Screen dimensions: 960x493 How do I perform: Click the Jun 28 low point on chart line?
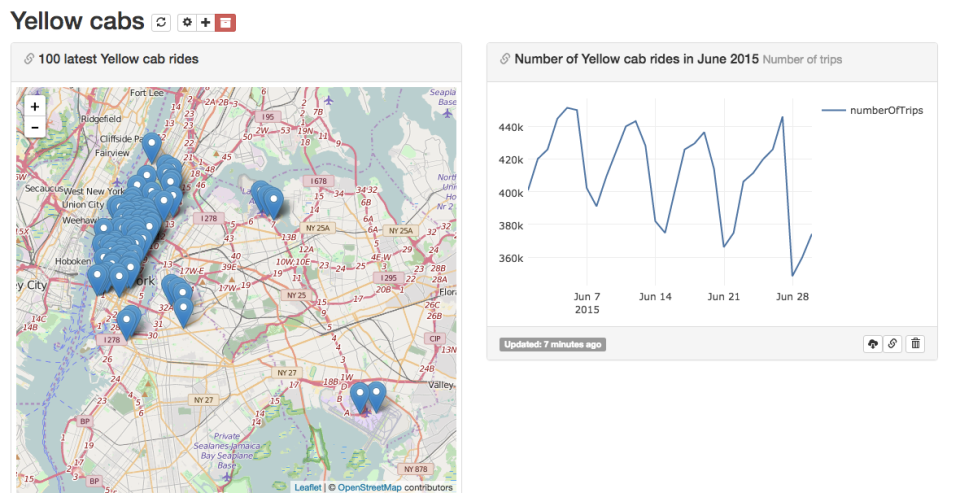point(792,275)
